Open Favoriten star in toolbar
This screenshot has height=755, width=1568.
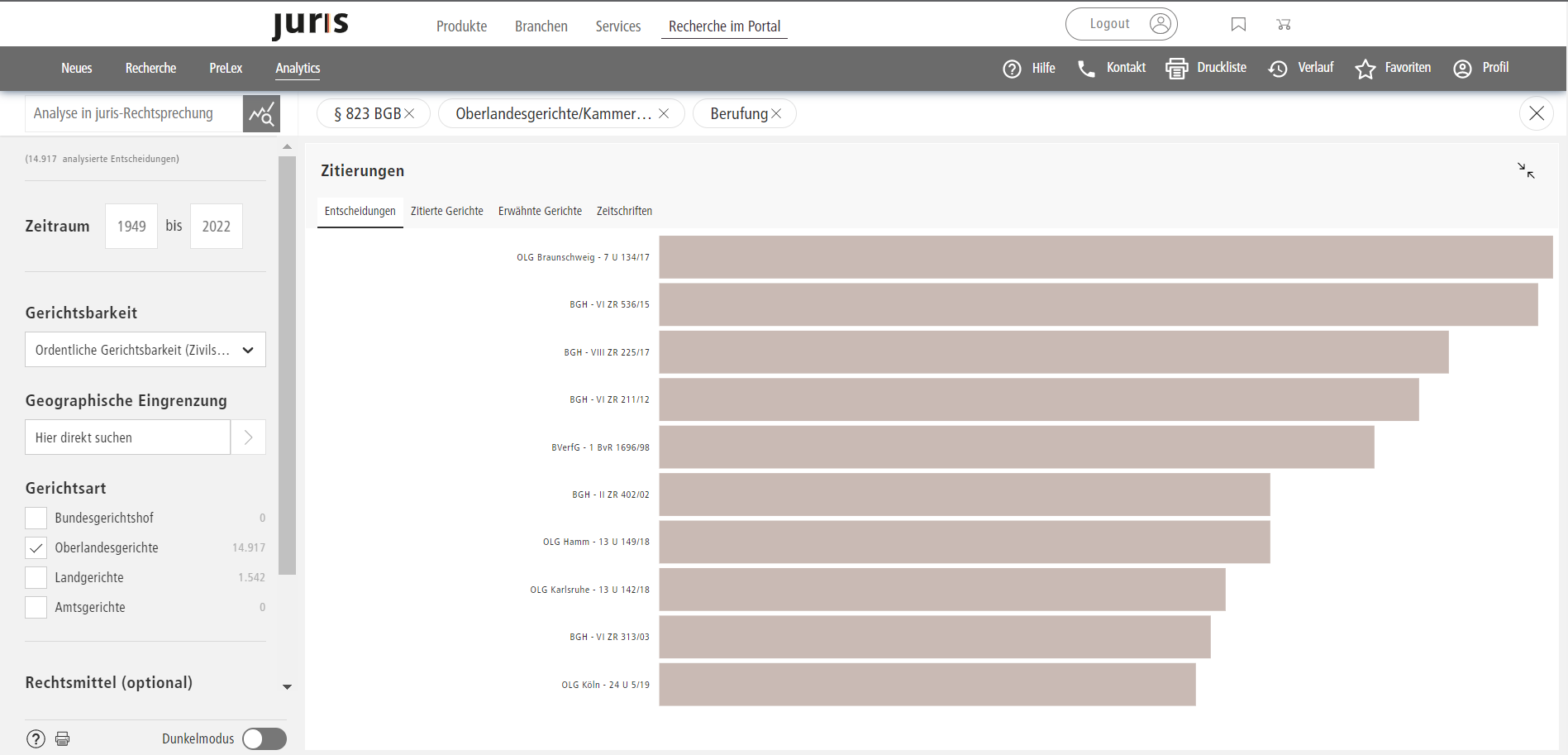pos(1393,68)
